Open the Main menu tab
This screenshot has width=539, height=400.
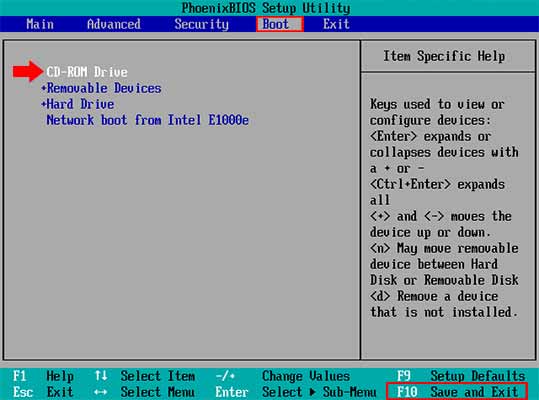coord(40,24)
